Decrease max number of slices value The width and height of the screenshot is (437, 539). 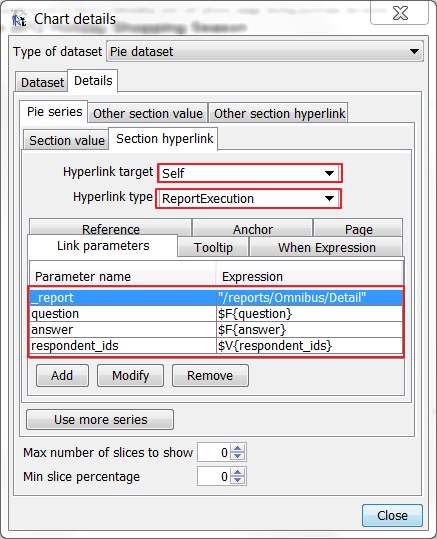click(x=238, y=456)
